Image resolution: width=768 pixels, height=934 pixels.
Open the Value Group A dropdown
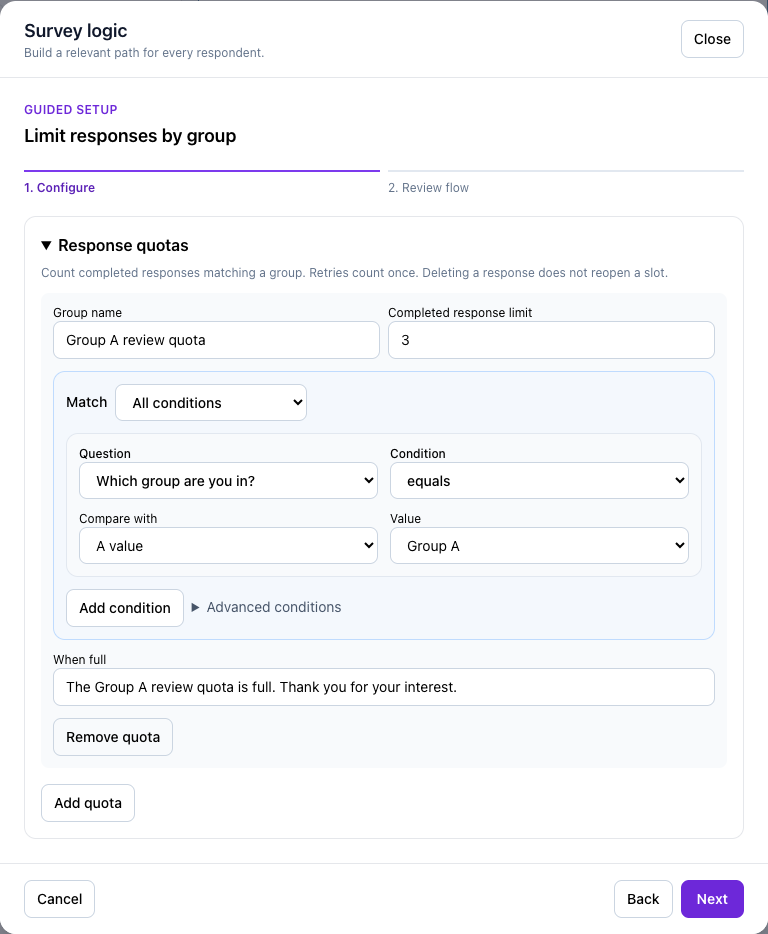(x=539, y=546)
